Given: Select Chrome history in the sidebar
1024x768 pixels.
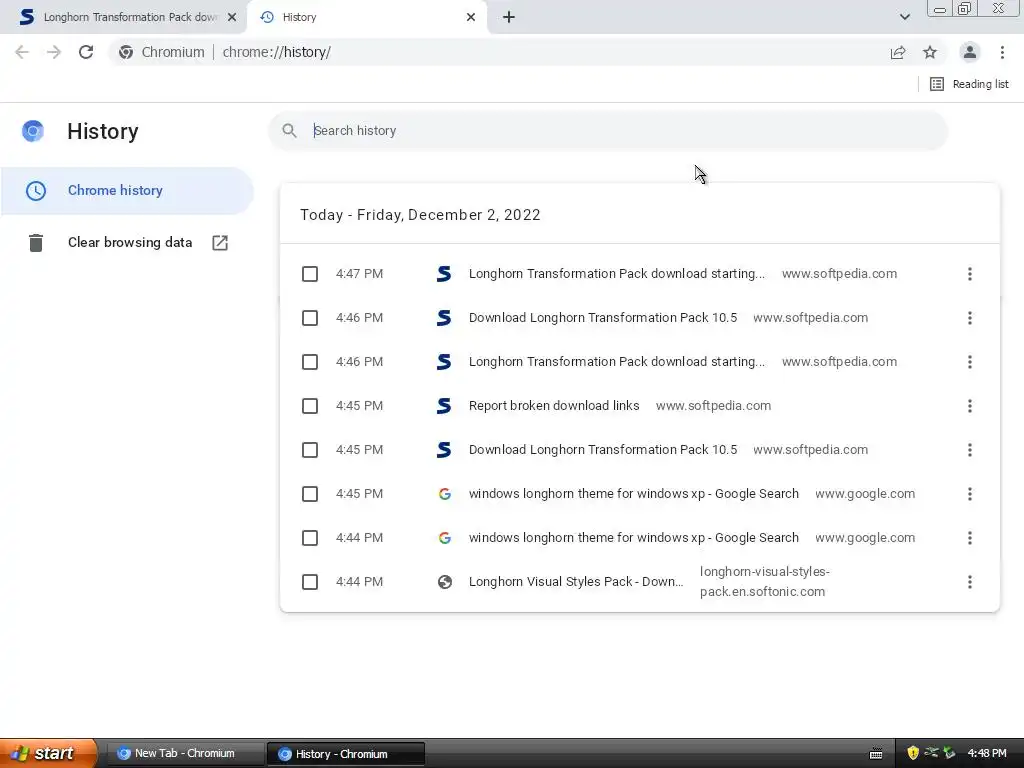Looking at the screenshot, I should click(127, 191).
